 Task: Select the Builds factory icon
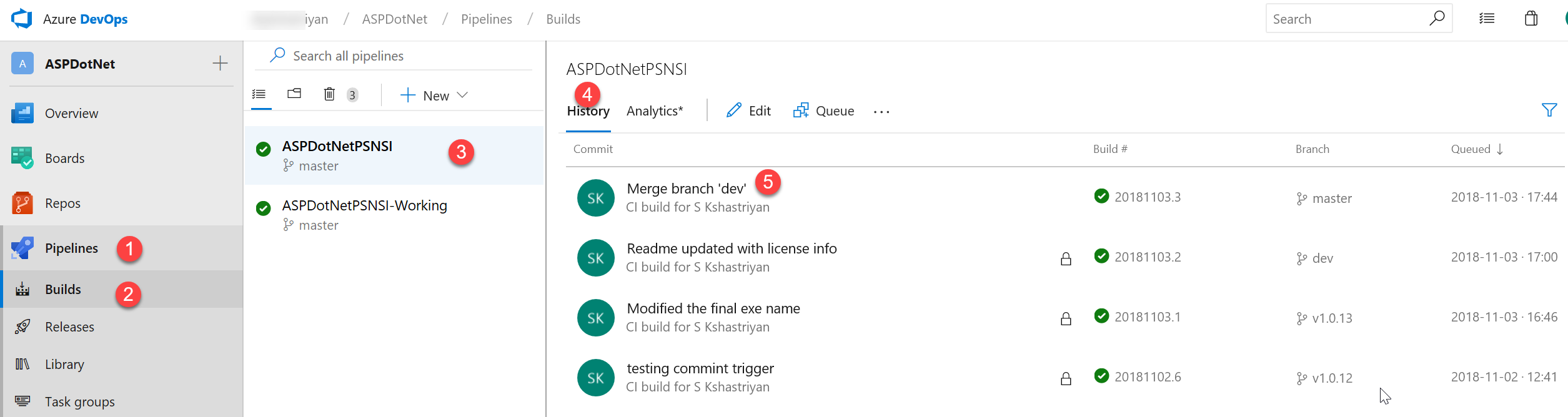tap(22, 289)
